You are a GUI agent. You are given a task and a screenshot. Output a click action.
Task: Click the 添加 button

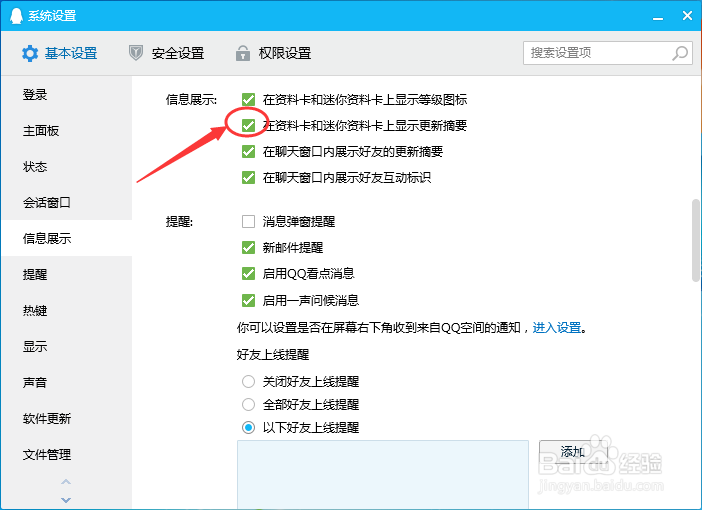coord(573,452)
